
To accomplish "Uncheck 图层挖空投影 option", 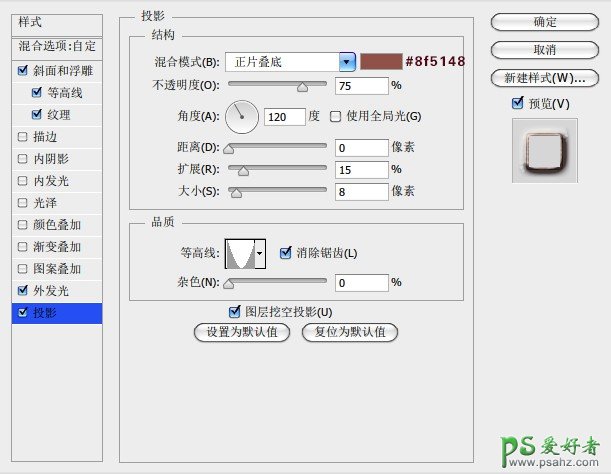I will (x=236, y=311).
